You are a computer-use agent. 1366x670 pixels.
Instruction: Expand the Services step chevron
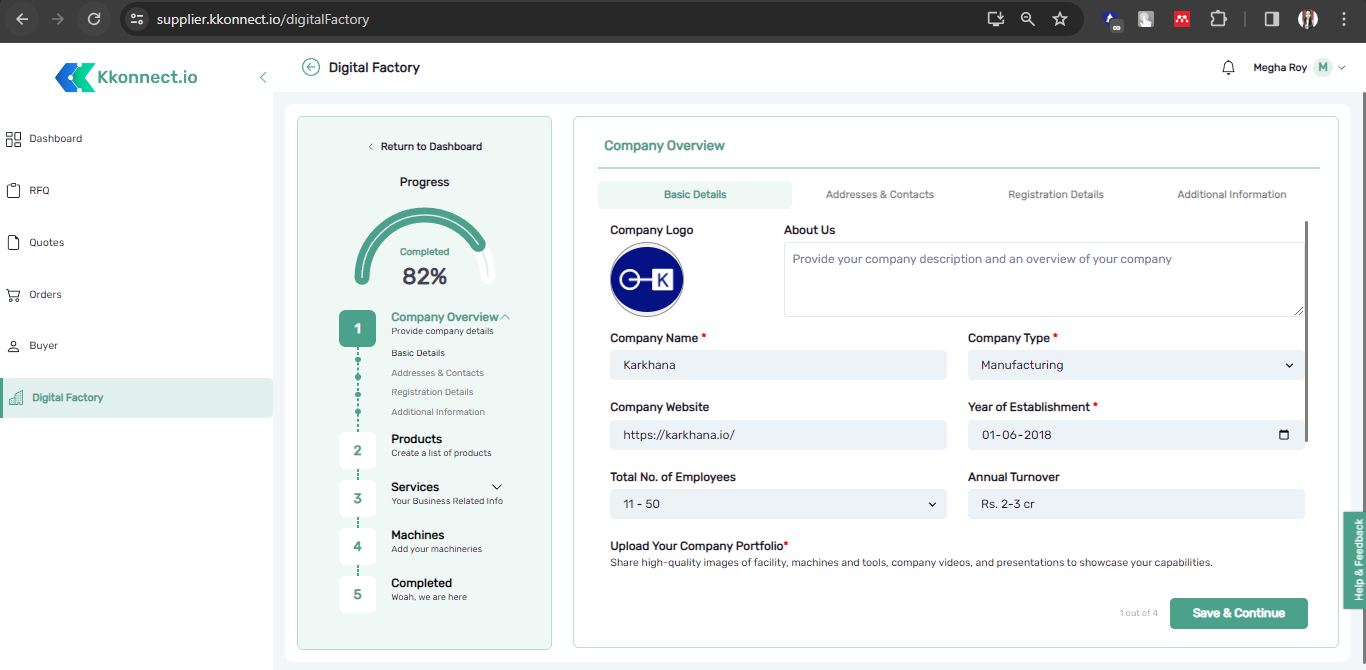[x=497, y=487]
